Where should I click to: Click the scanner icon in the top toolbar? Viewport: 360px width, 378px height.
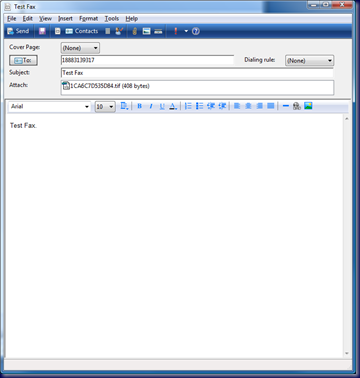158,31
